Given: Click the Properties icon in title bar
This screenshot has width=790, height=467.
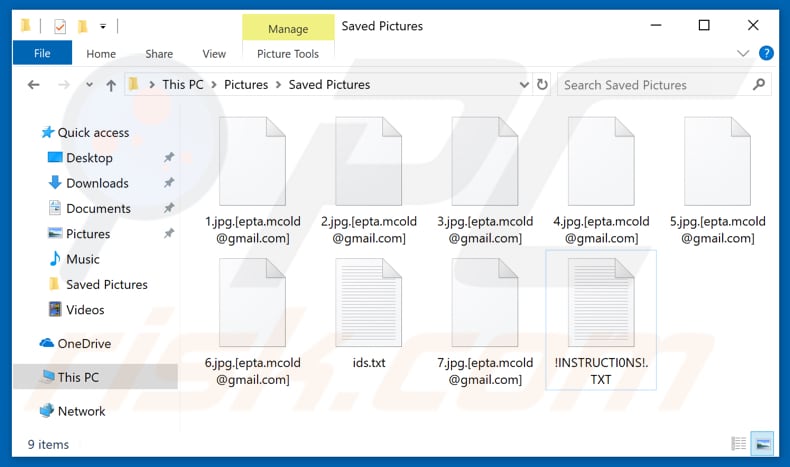Looking at the screenshot, I should [60, 26].
